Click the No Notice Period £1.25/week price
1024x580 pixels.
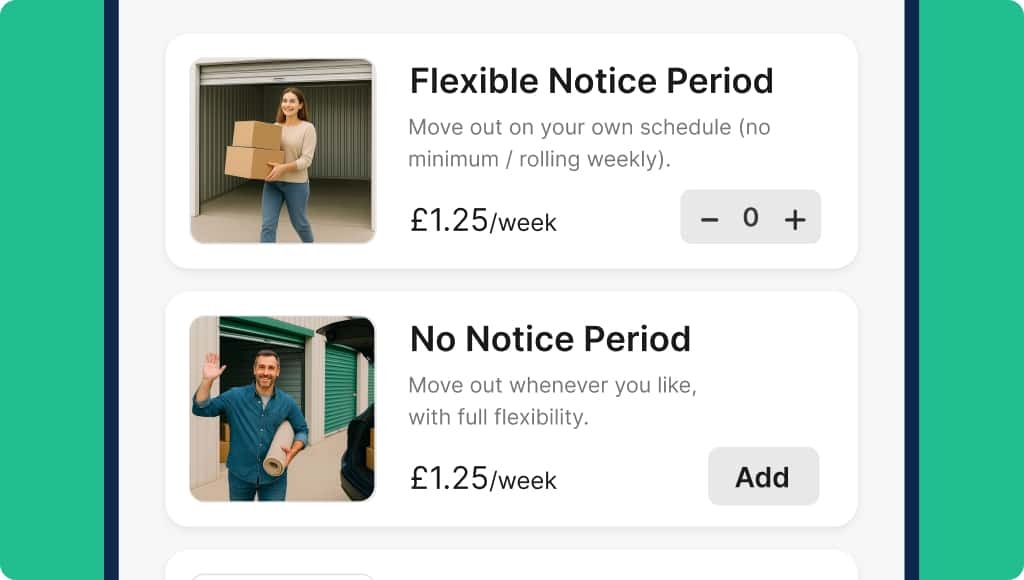pyautogui.click(x=483, y=478)
